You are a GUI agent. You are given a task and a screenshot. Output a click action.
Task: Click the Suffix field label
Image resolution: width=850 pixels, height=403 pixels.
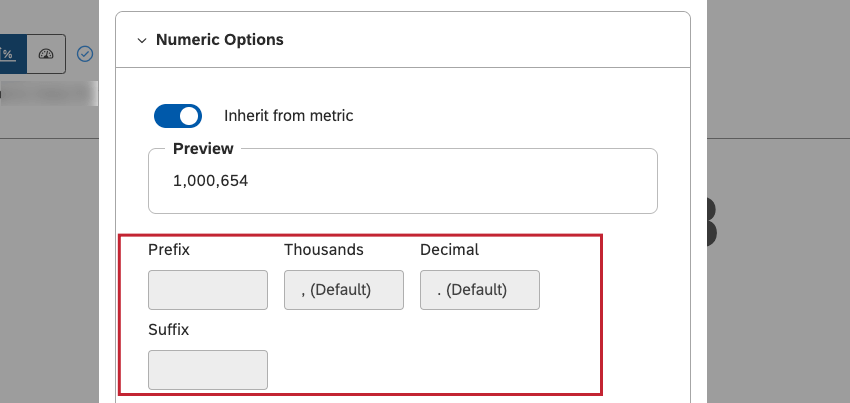pos(168,329)
